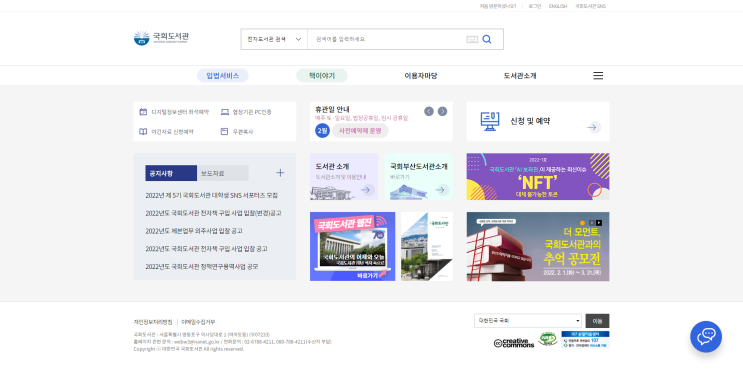Screen dimensions: 743x372
Task: Open notice 전자책 구입 사업 입찰 공고
Action: [x=206, y=249]
